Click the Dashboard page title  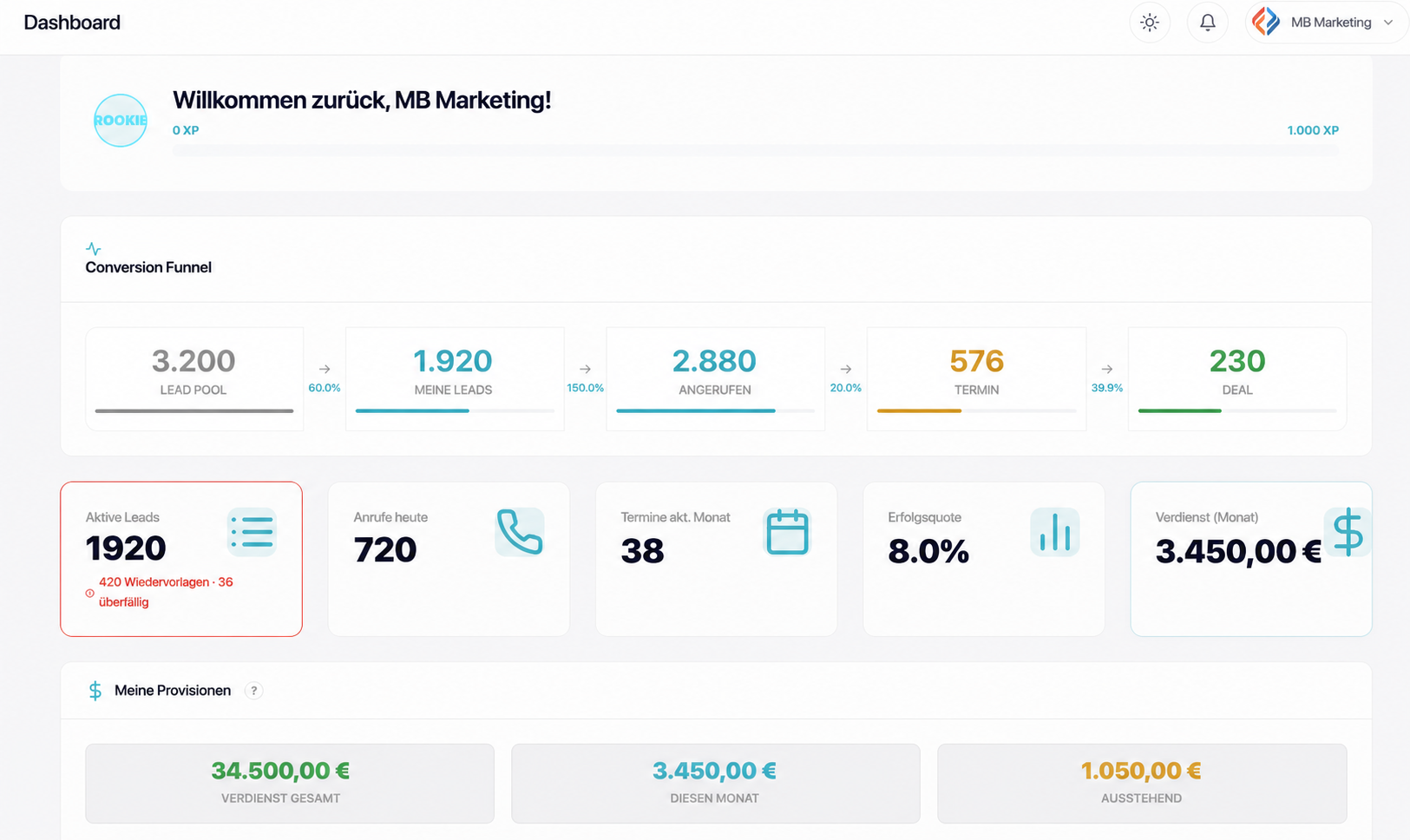coord(72,23)
